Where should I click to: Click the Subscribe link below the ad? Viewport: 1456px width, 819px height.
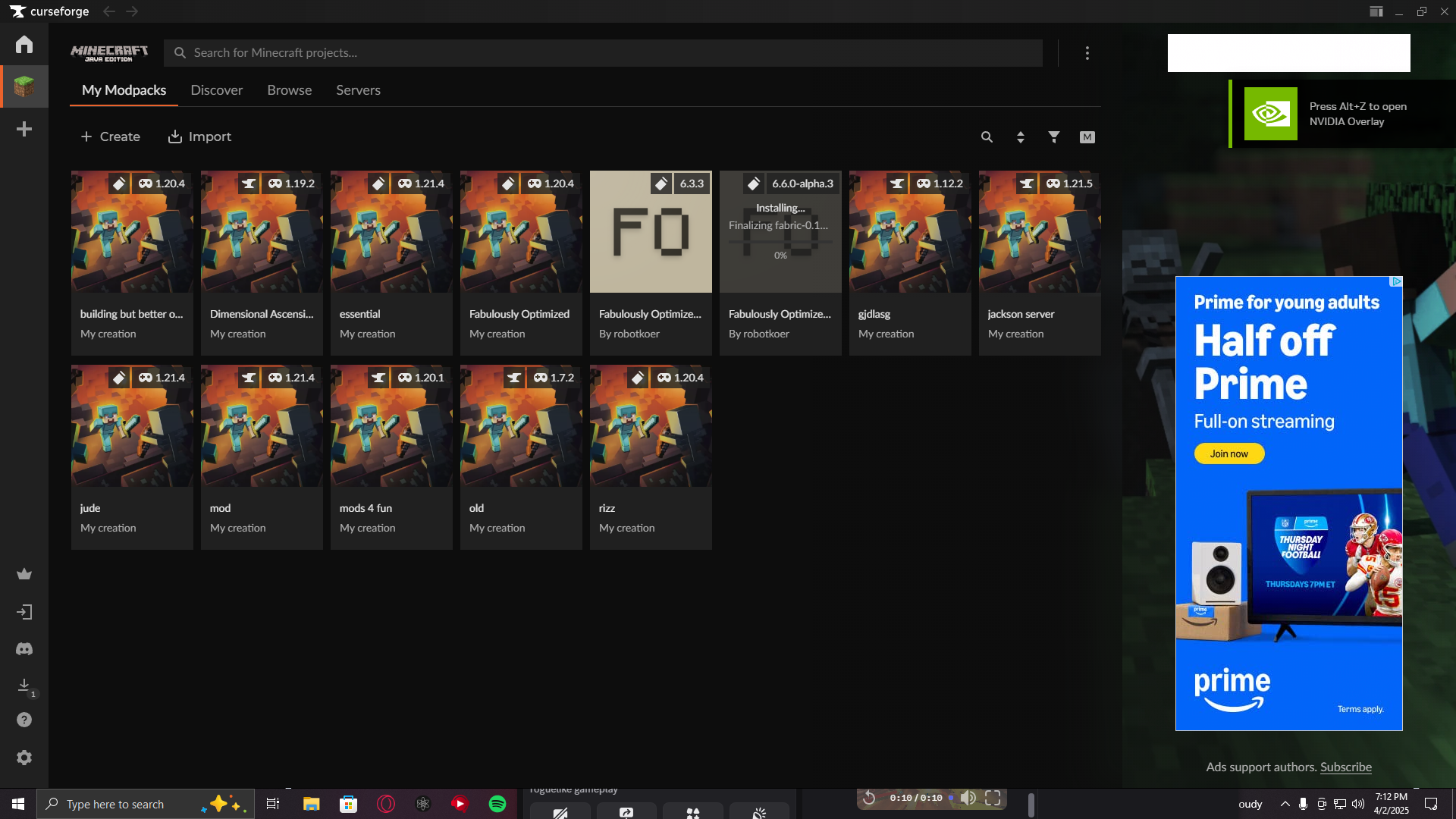pyautogui.click(x=1345, y=767)
